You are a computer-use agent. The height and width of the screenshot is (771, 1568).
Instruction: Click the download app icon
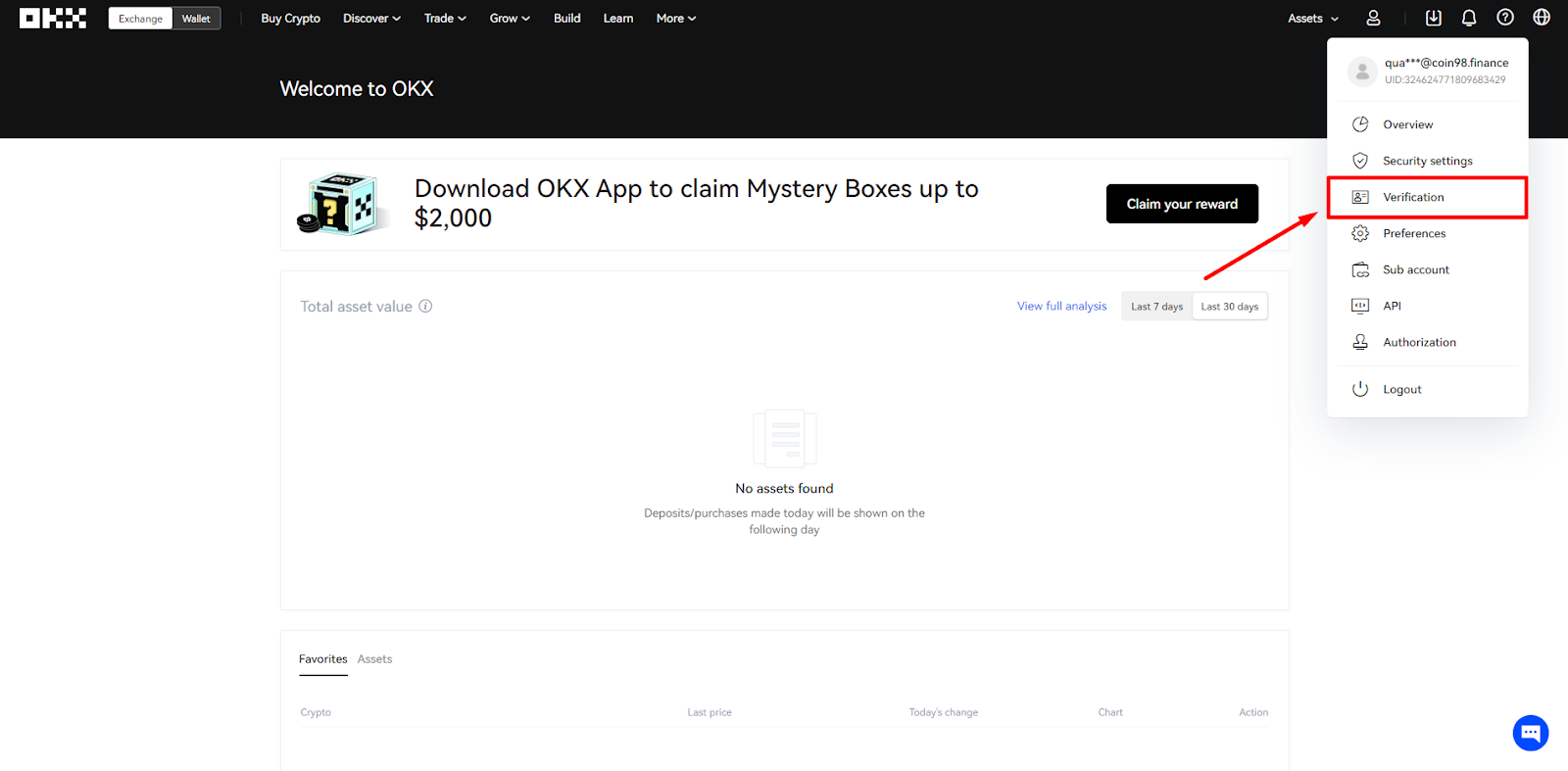pyautogui.click(x=1434, y=18)
